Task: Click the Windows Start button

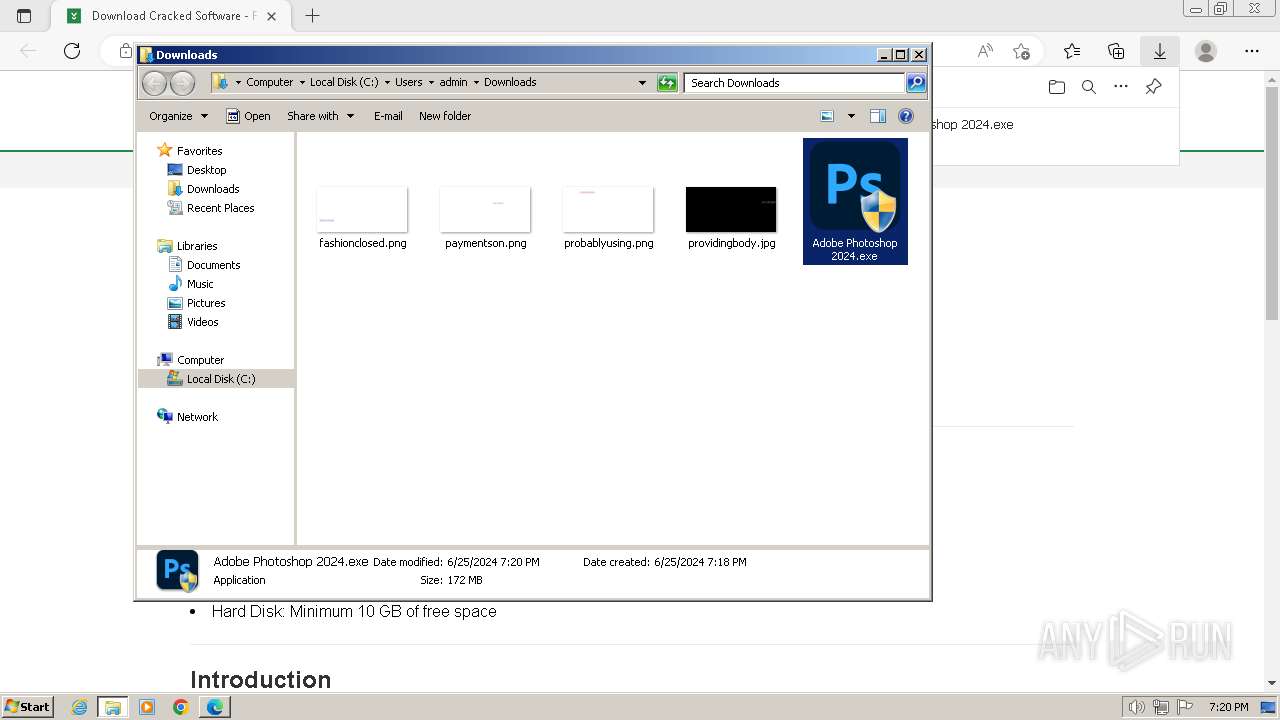Action: (x=28, y=706)
